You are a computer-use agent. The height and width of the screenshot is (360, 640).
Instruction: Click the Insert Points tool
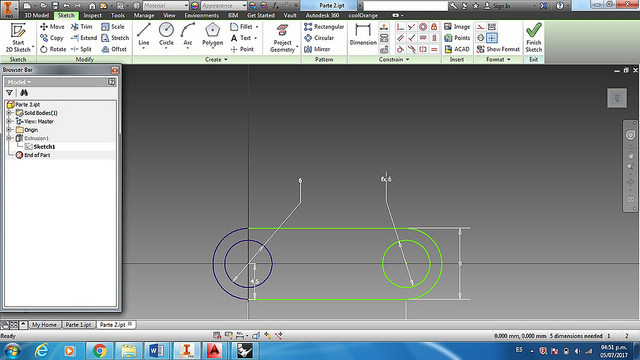tap(457, 38)
